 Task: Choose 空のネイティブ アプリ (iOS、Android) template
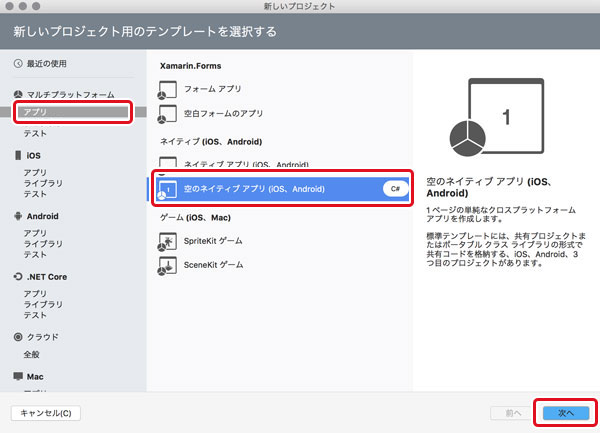(281, 189)
